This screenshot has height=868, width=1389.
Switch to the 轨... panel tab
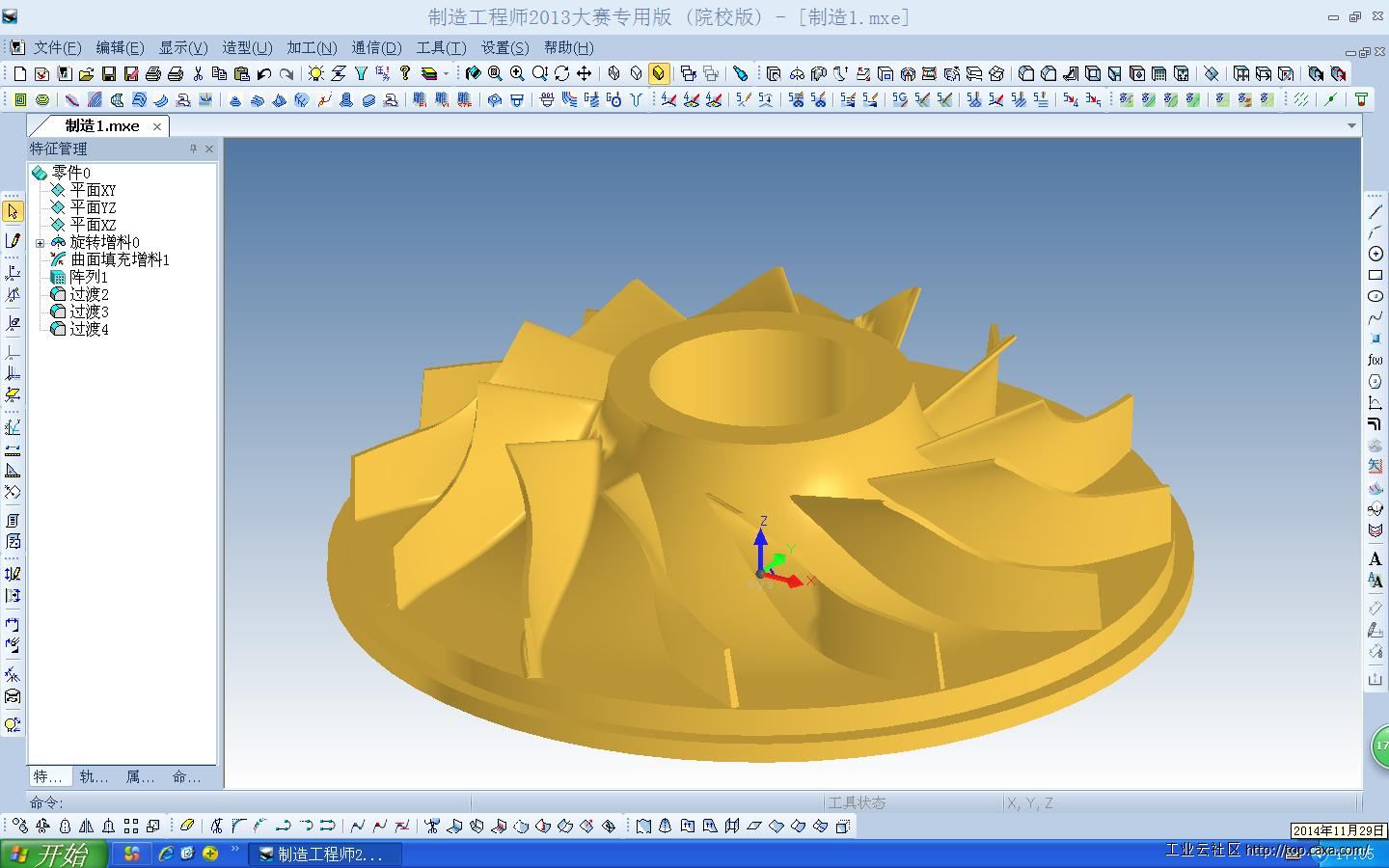tap(94, 776)
